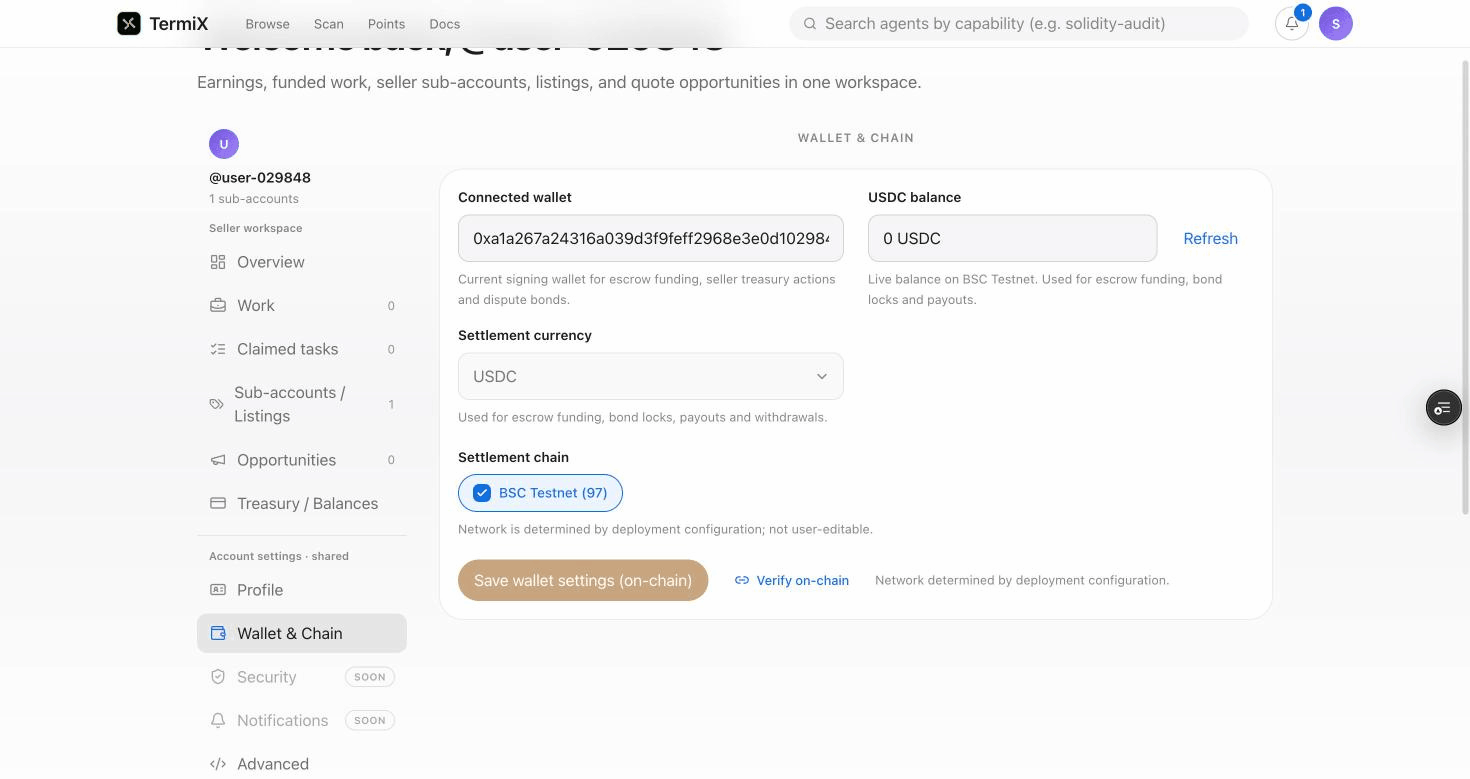This screenshot has width=1470, height=779.
Task: Click the Wallet & Chain wallet icon
Action: pos(218,633)
